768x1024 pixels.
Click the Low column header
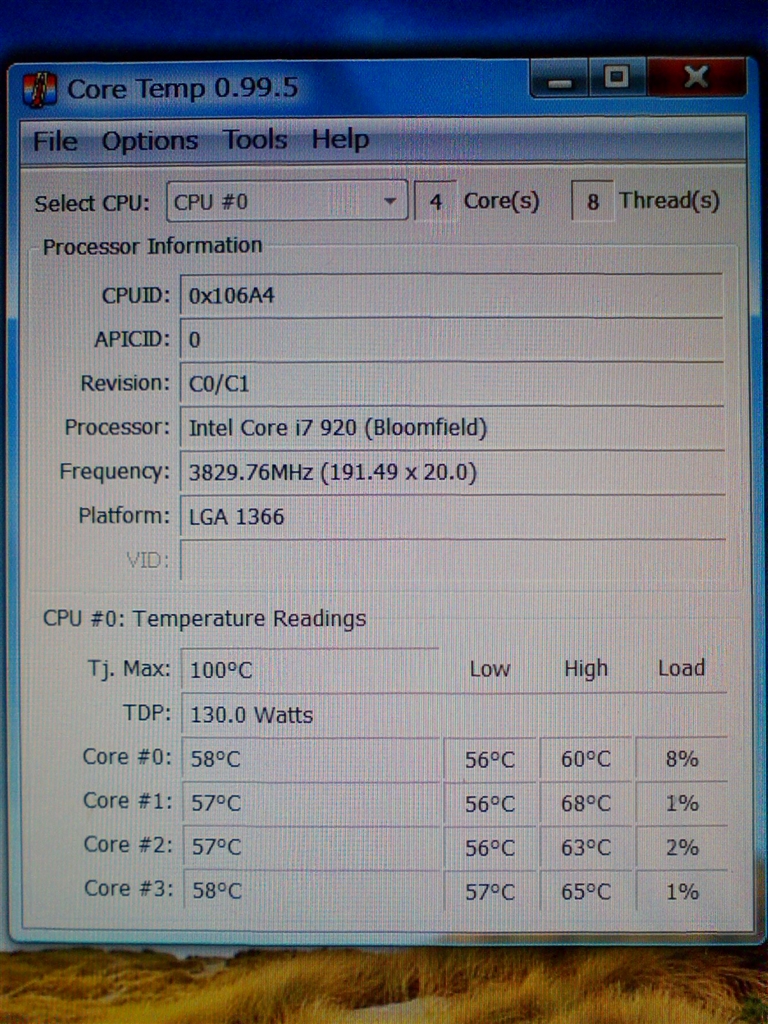click(x=490, y=669)
